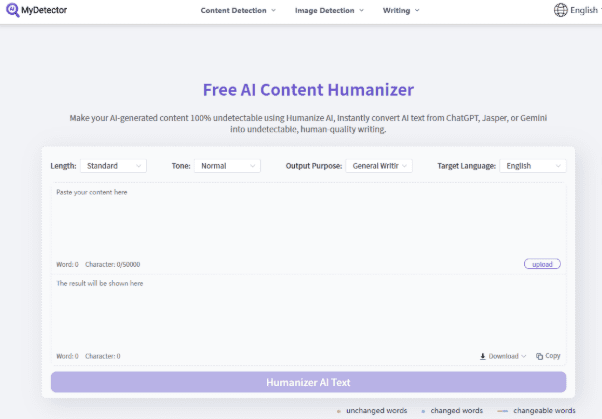Click the MyDetector magnifier logo icon
602x419 pixels.
(11, 10)
